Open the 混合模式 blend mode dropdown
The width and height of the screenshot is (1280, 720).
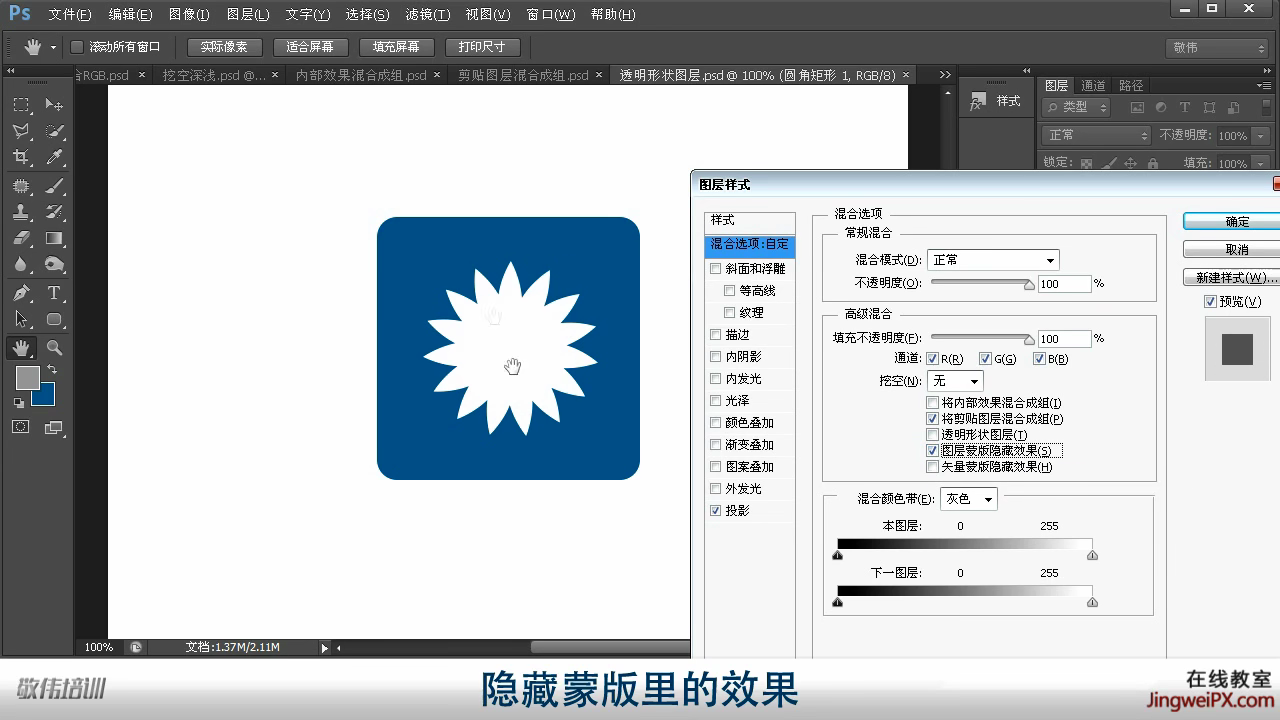pos(993,260)
